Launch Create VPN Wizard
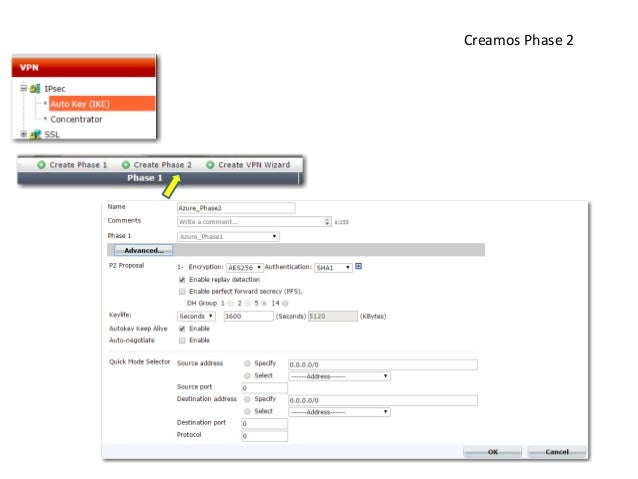 pyautogui.click(x=248, y=165)
